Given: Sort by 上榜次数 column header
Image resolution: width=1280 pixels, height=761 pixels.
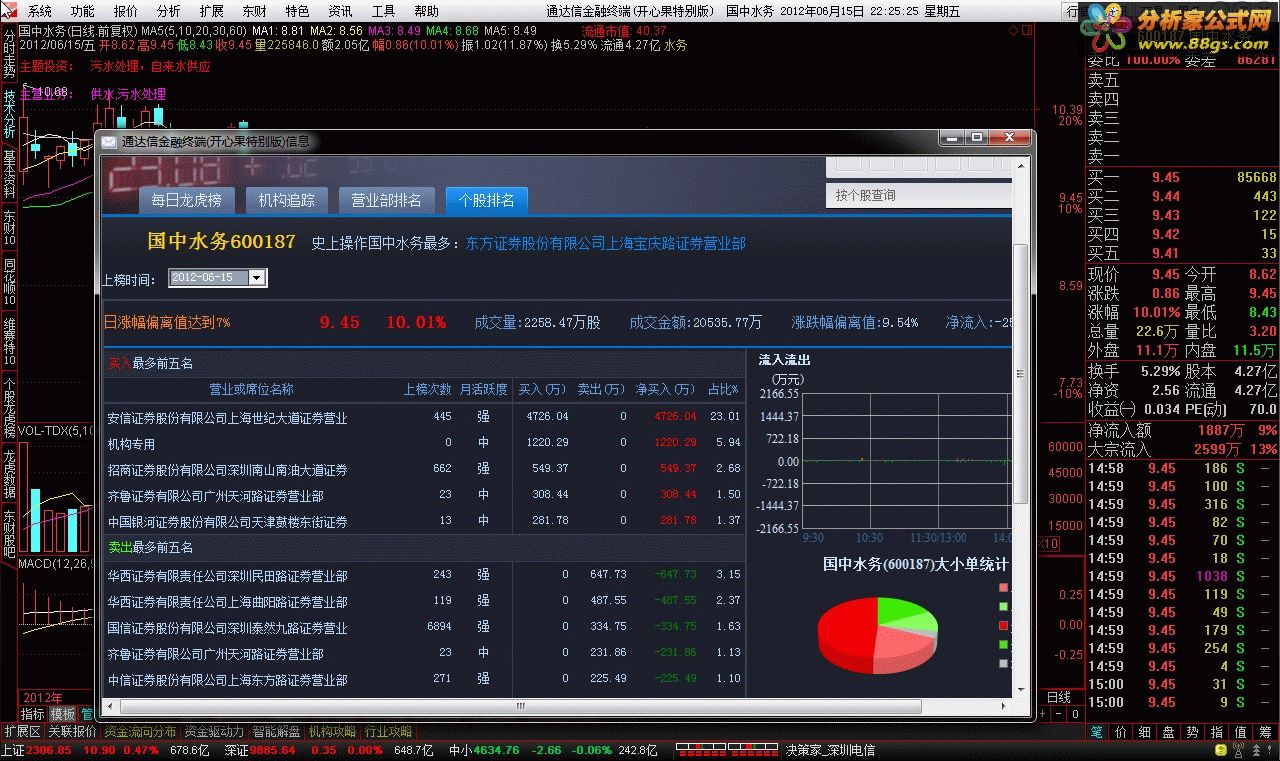Looking at the screenshot, I should point(428,390).
